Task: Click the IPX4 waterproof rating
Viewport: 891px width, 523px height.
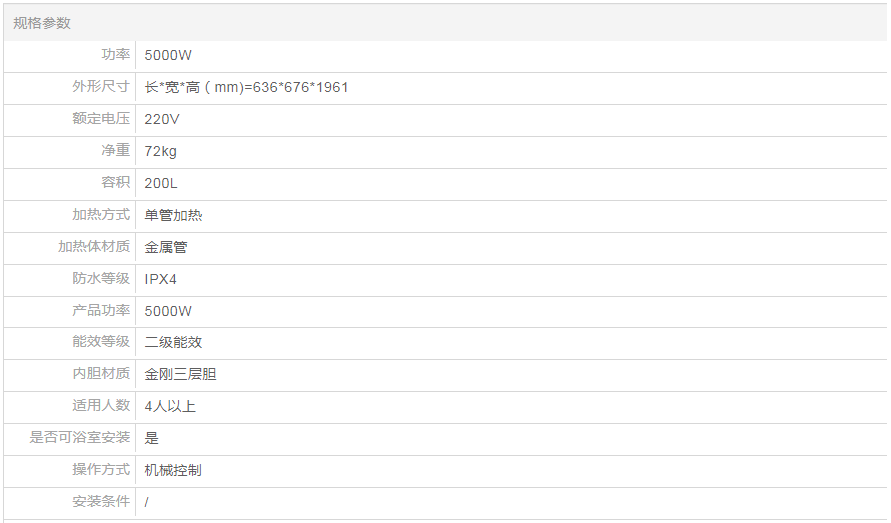Action: [x=160, y=279]
